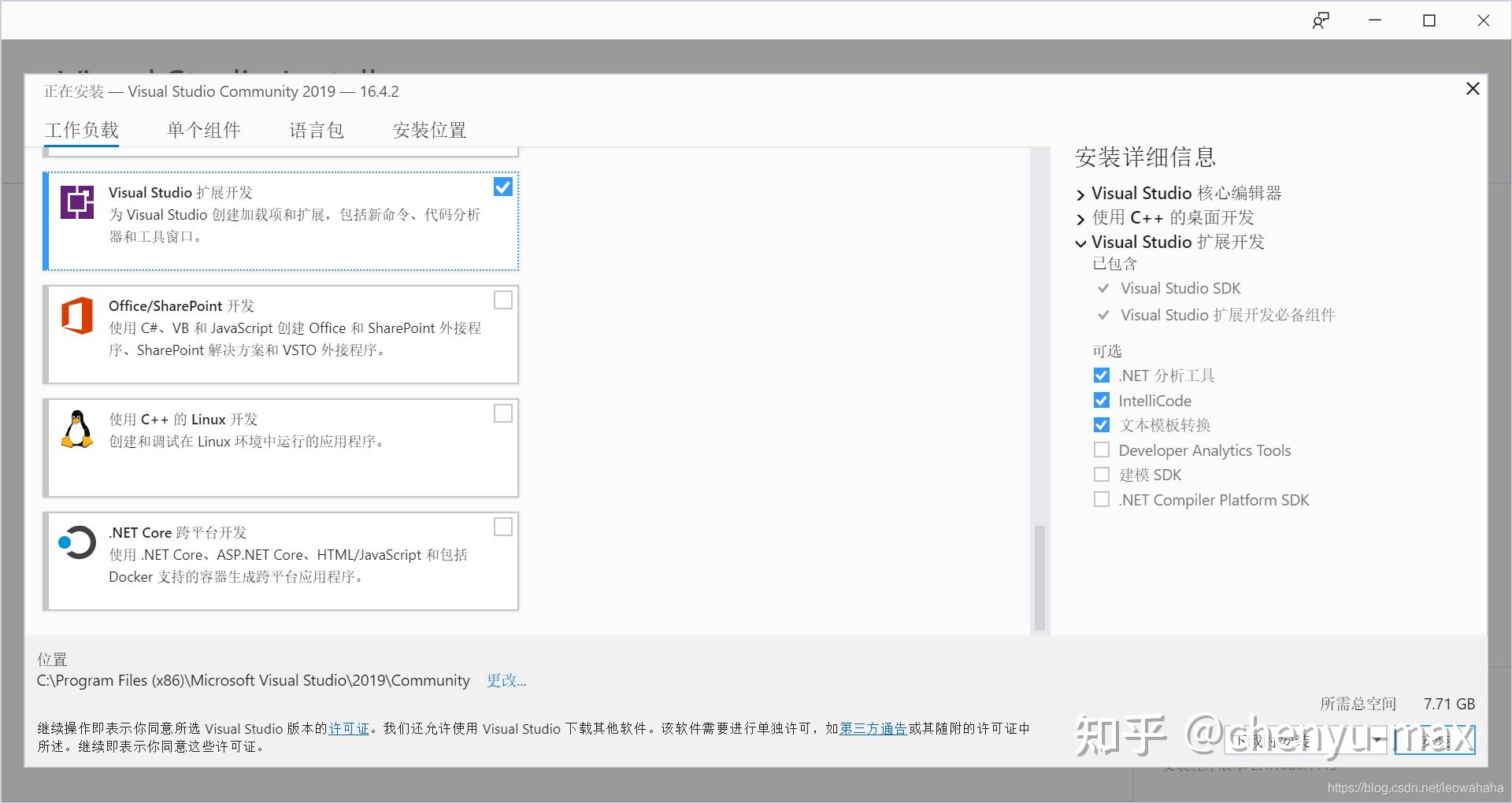Click the .NET Core workload icon
This screenshot has width=1512, height=803.
pos(77,542)
